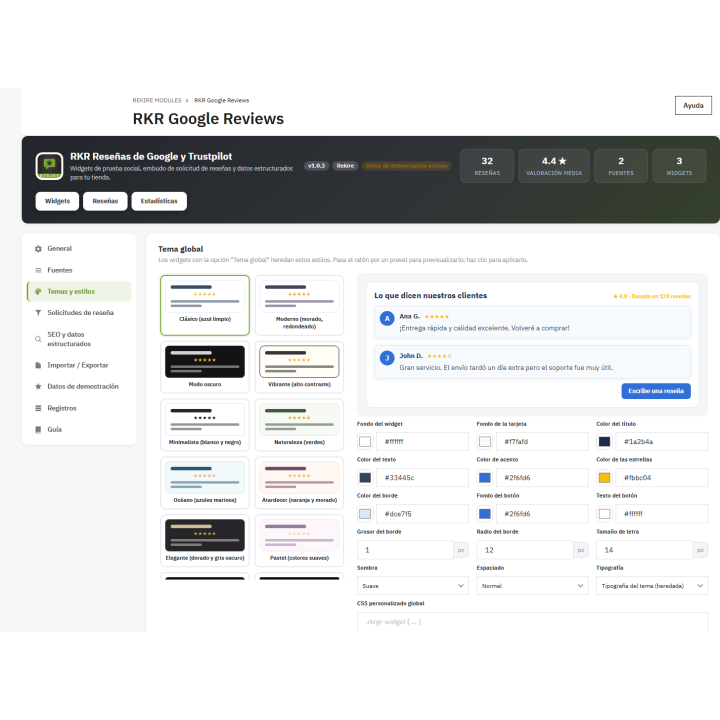The width and height of the screenshot is (720, 720).
Task: Open the Fondo del botón color swatch
Action: [484, 513]
